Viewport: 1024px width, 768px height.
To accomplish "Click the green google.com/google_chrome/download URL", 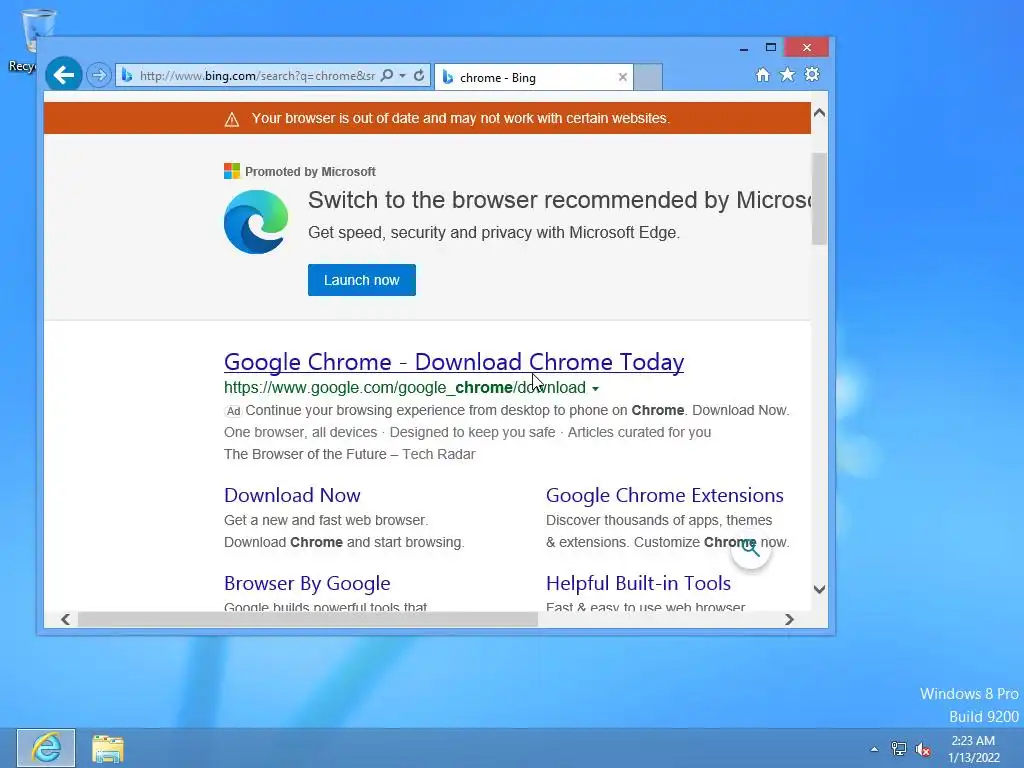I will coord(405,387).
